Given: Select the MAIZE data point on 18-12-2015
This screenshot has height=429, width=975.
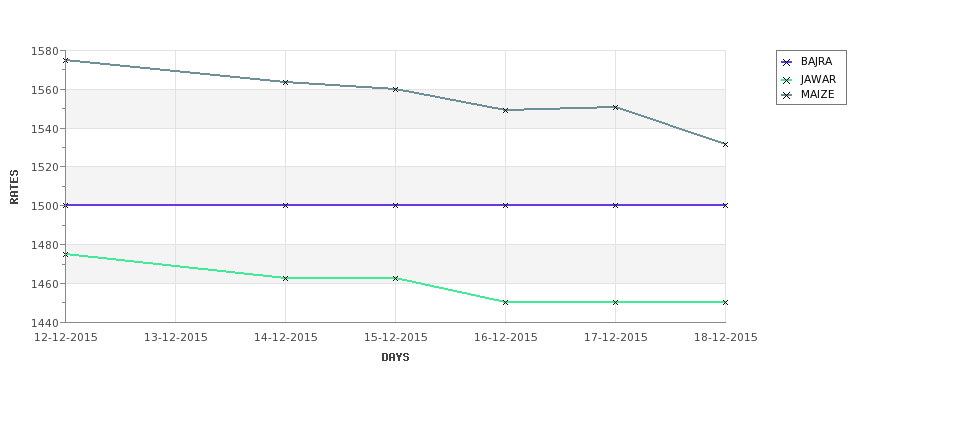Looking at the screenshot, I should [725, 144].
